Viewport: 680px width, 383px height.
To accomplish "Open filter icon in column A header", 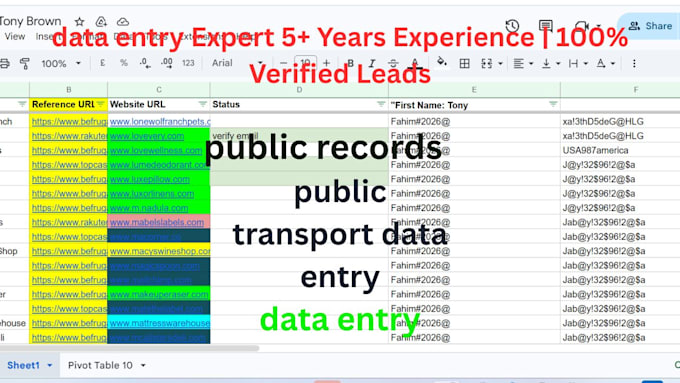I will click(22, 104).
